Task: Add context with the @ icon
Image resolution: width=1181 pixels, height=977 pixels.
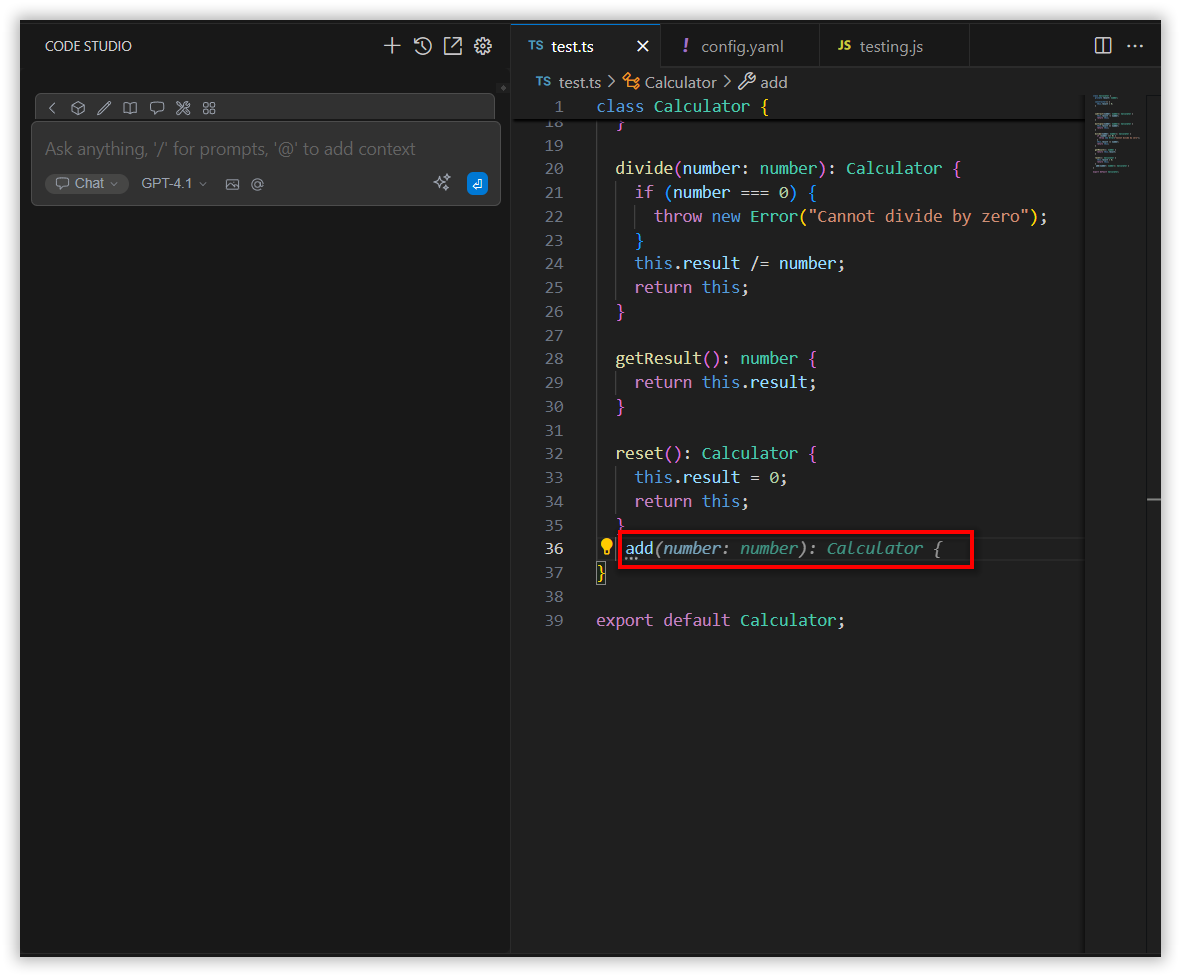Action: tap(258, 184)
